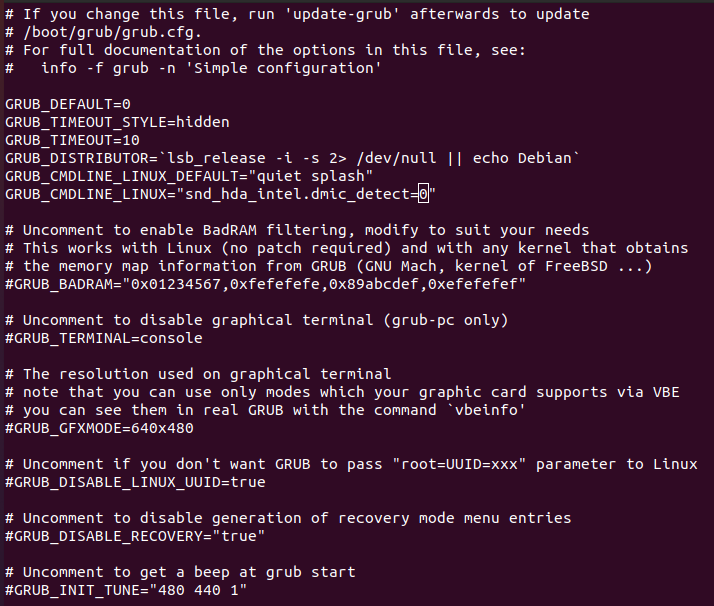Screen dimensions: 714x606
Task: Click the #GRUB_DISABLE_RECOVERY="true" line
Action: click(x=135, y=536)
